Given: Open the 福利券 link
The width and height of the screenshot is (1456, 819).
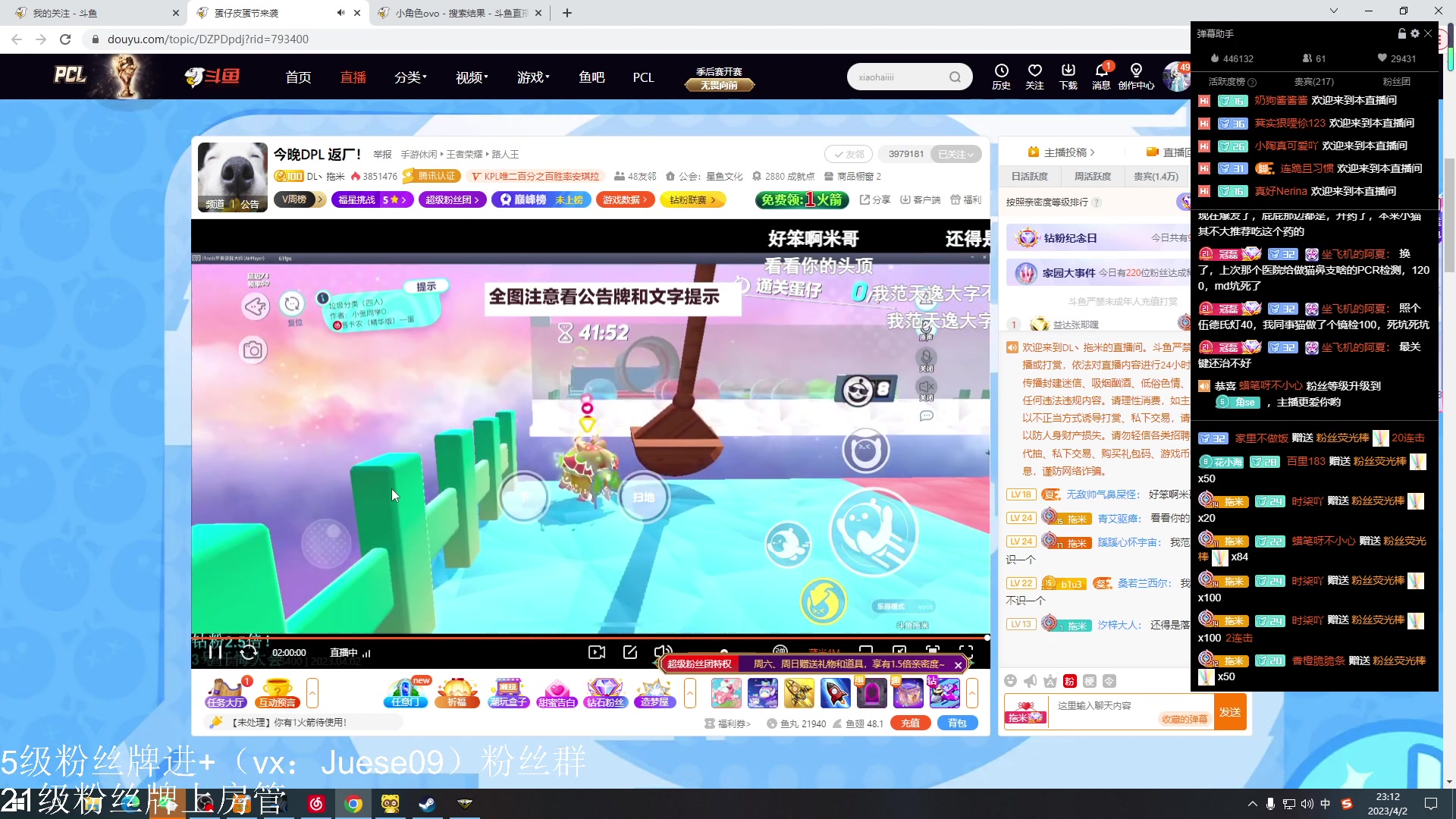Looking at the screenshot, I should coord(728,723).
